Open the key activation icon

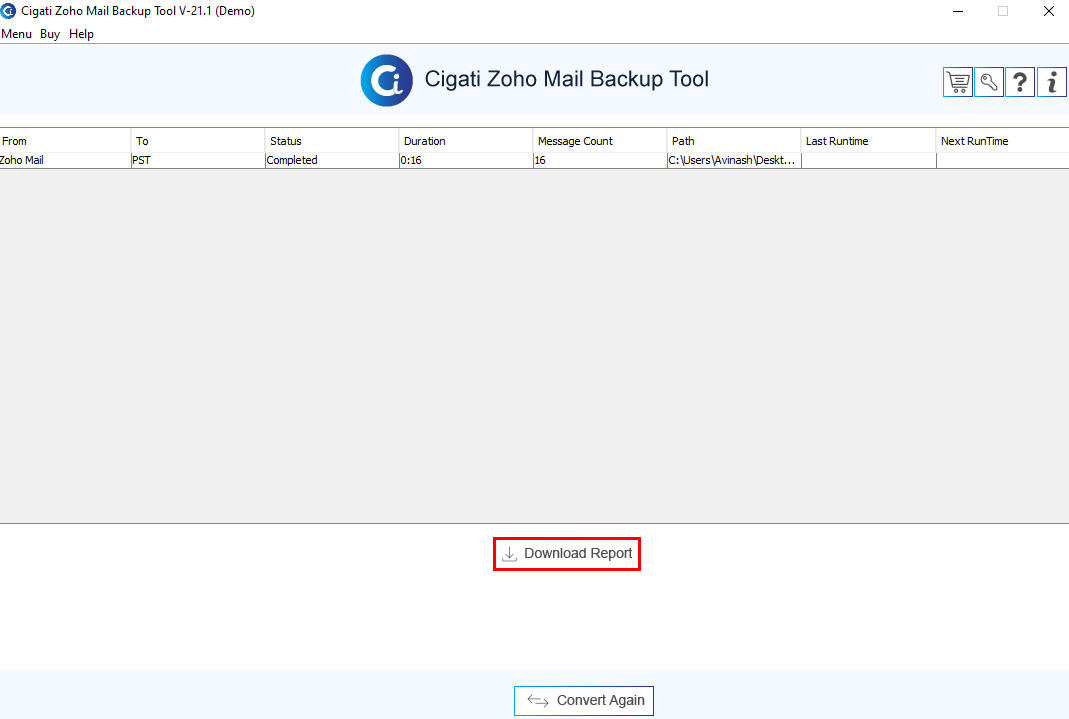(x=989, y=82)
